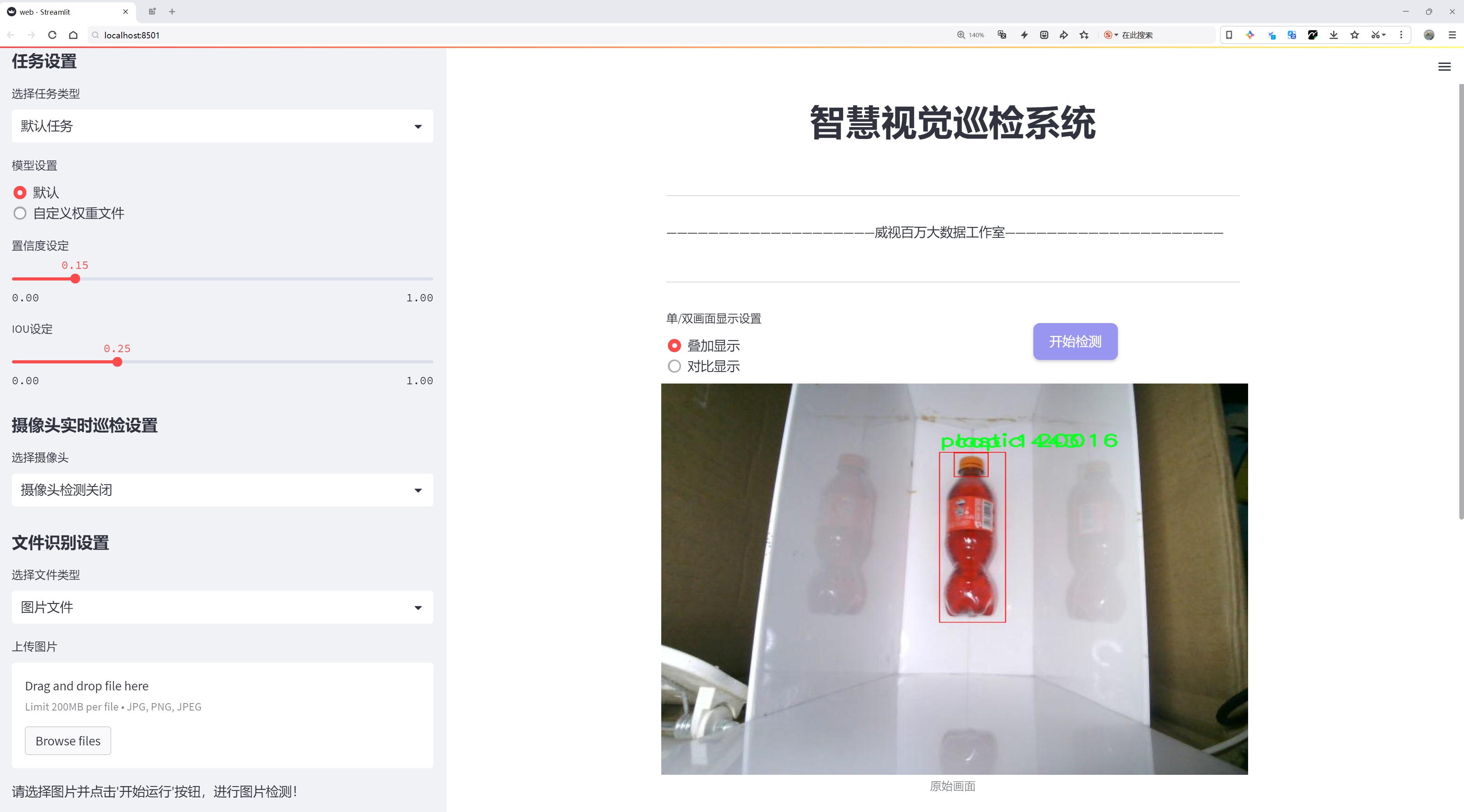Click the browser home icon
Screen dimensions: 1464x812
[73, 35]
